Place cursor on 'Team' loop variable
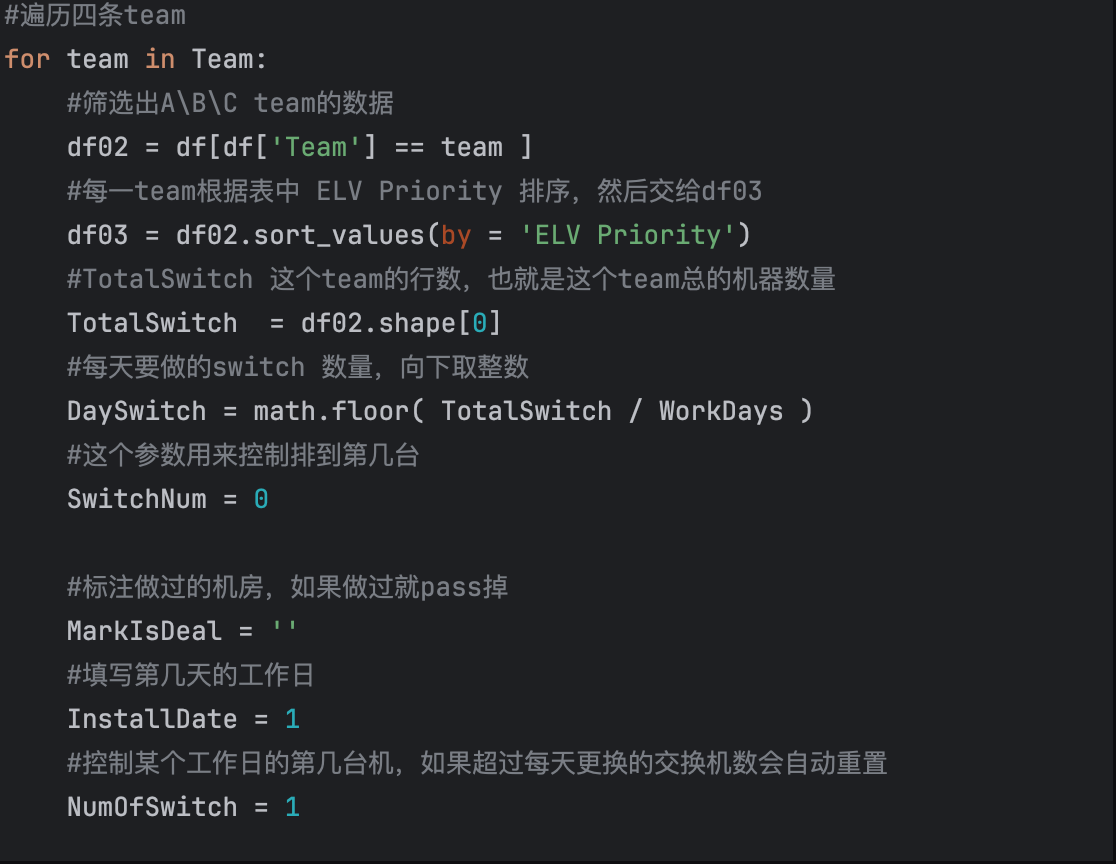The image size is (1116, 864). [222, 59]
